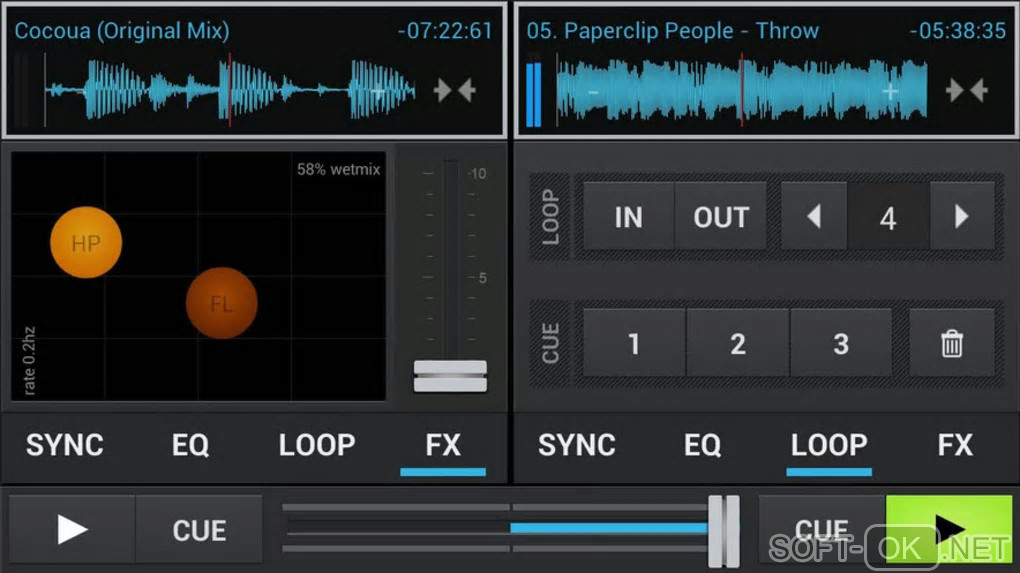1020x573 pixels.
Task: Click the 05. Paperclip People - Throw title
Action: click(673, 31)
